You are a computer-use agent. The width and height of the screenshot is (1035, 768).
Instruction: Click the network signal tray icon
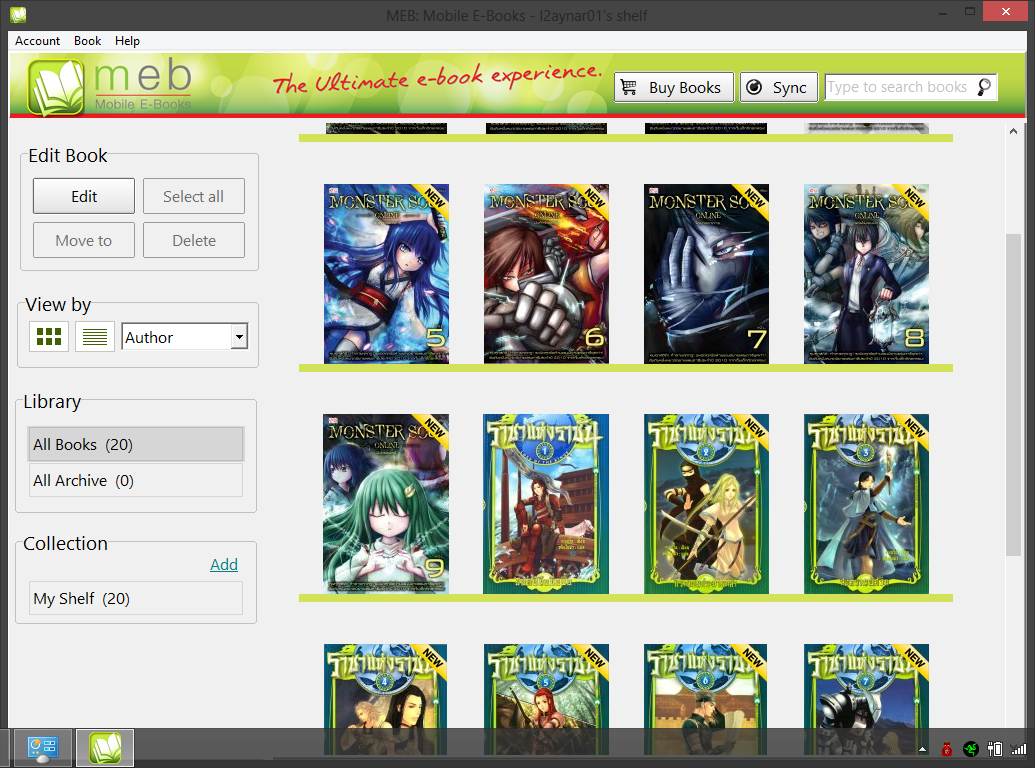(x=1018, y=749)
